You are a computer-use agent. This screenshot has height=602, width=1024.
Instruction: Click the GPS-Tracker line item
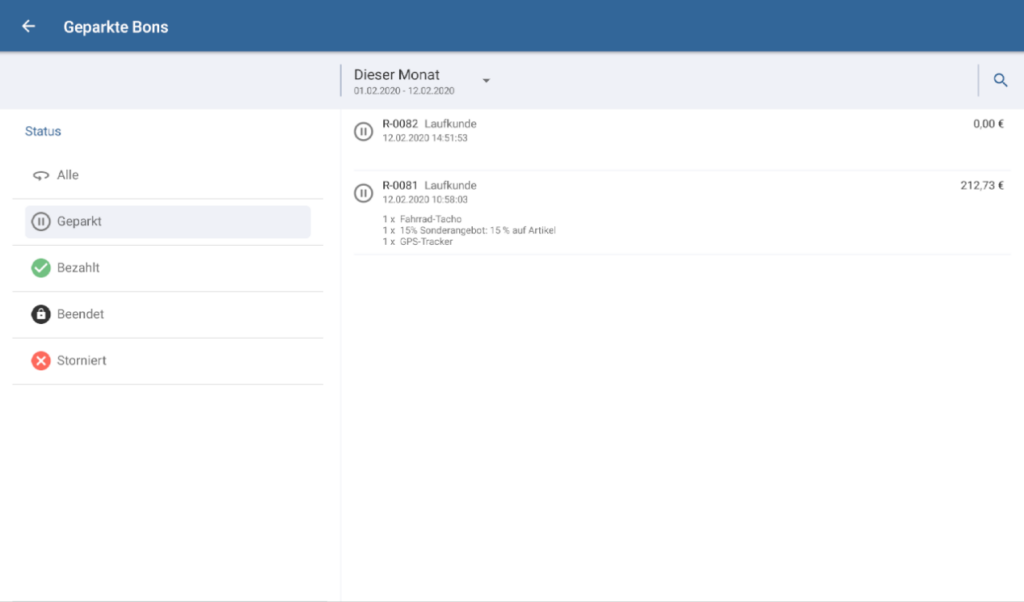(426, 241)
